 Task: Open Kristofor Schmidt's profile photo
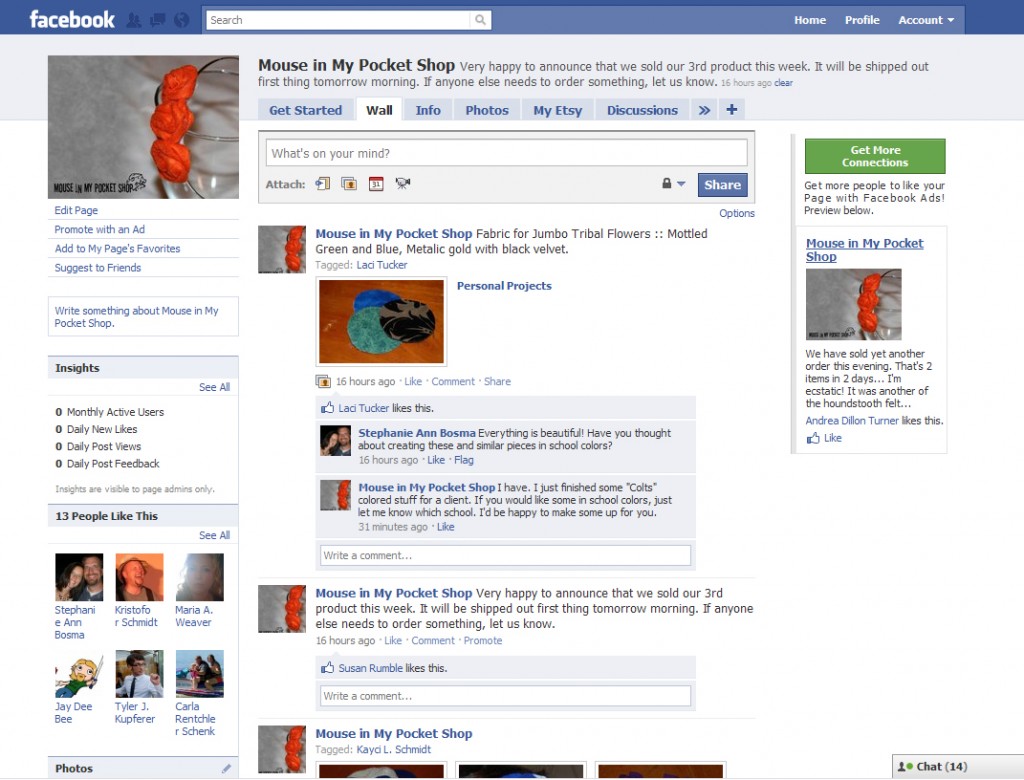[x=139, y=577]
